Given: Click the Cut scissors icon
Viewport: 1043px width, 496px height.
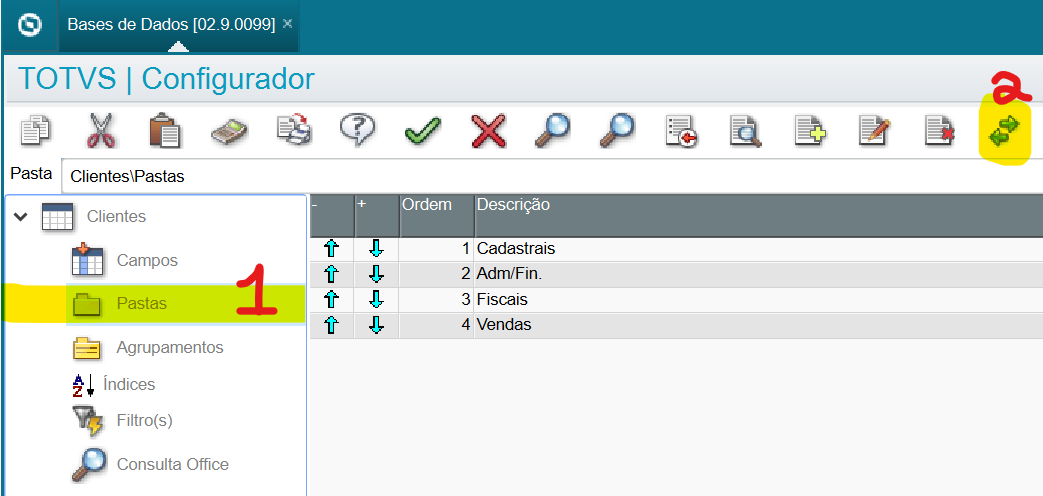Looking at the screenshot, I should (x=100, y=130).
